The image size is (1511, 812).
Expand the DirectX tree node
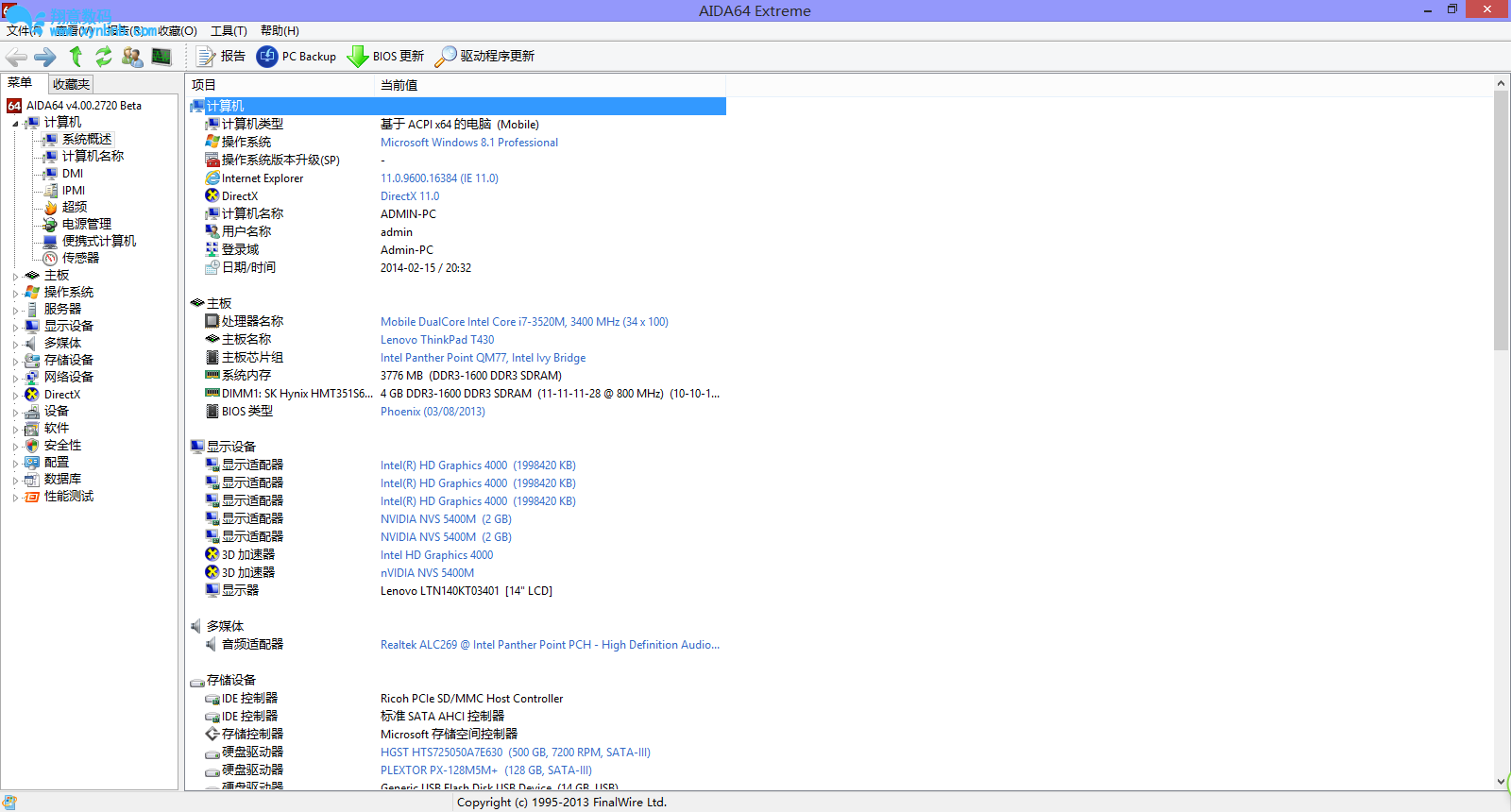(x=15, y=396)
